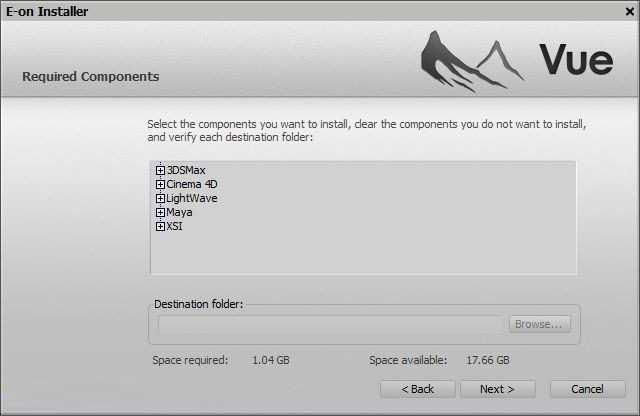Cancel the installation
Image resolution: width=640 pixels, height=416 pixels.
point(588,389)
